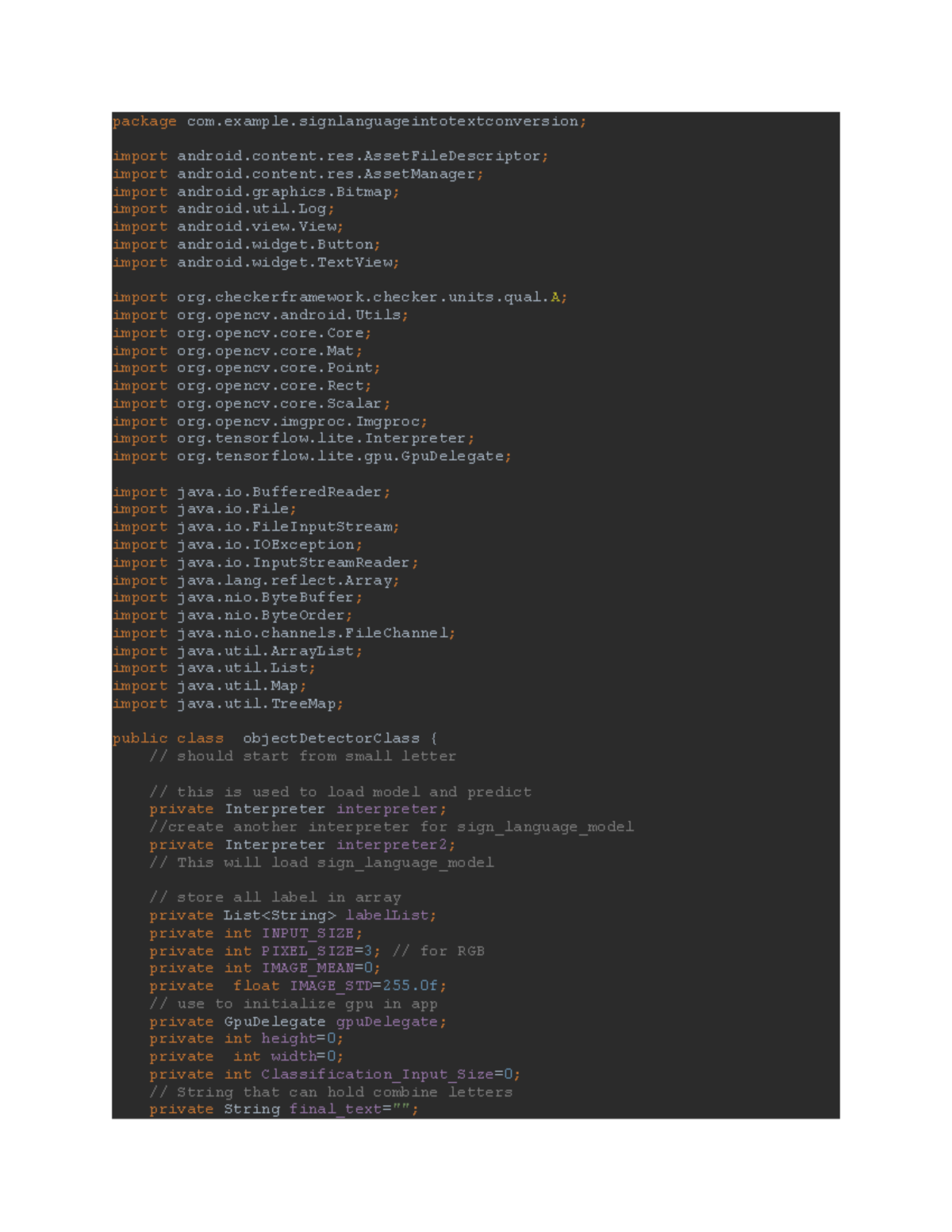Click the import java.io.InputStreamReader line
The height and width of the screenshot is (1232, 952).
[x=265, y=562]
